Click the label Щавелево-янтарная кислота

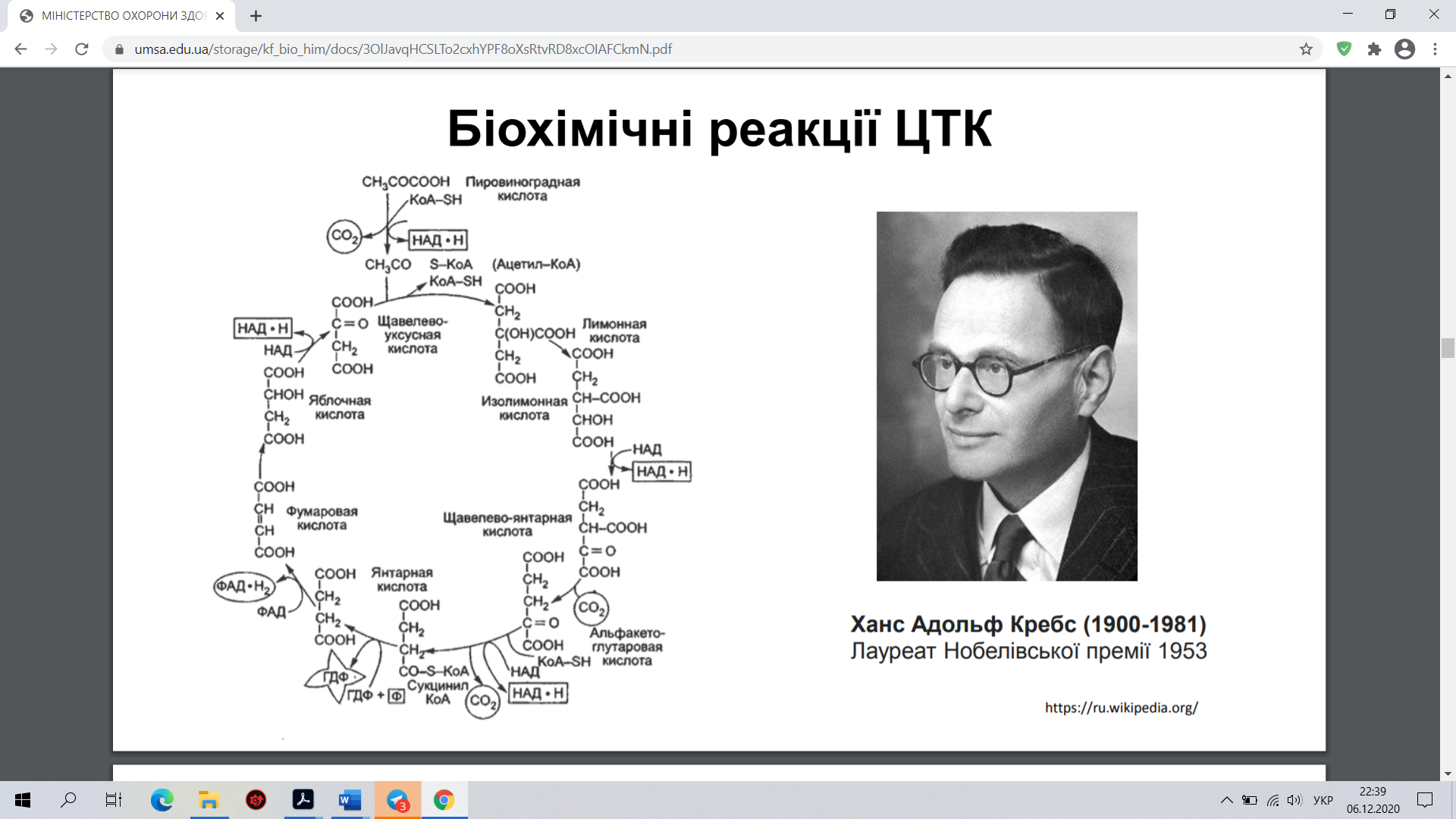(507, 524)
